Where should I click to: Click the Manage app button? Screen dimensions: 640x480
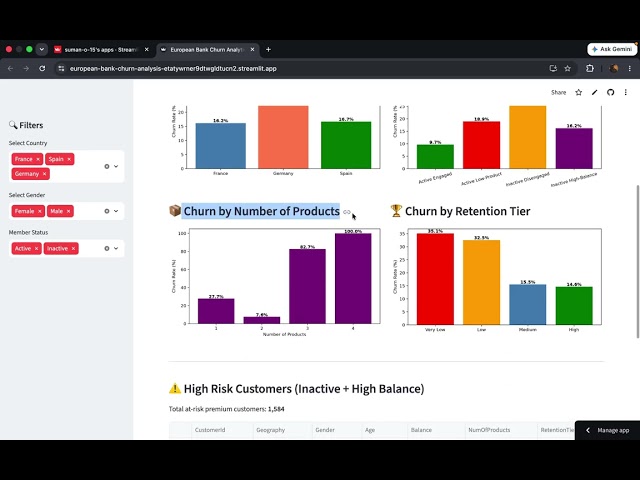tap(607, 430)
